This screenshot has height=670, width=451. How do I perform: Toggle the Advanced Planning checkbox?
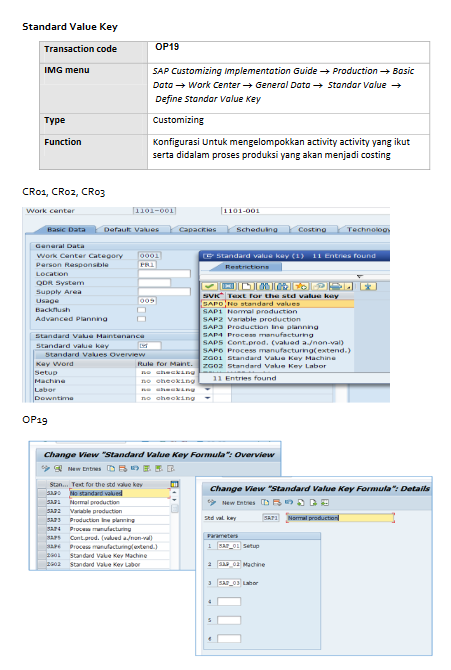click(141, 319)
